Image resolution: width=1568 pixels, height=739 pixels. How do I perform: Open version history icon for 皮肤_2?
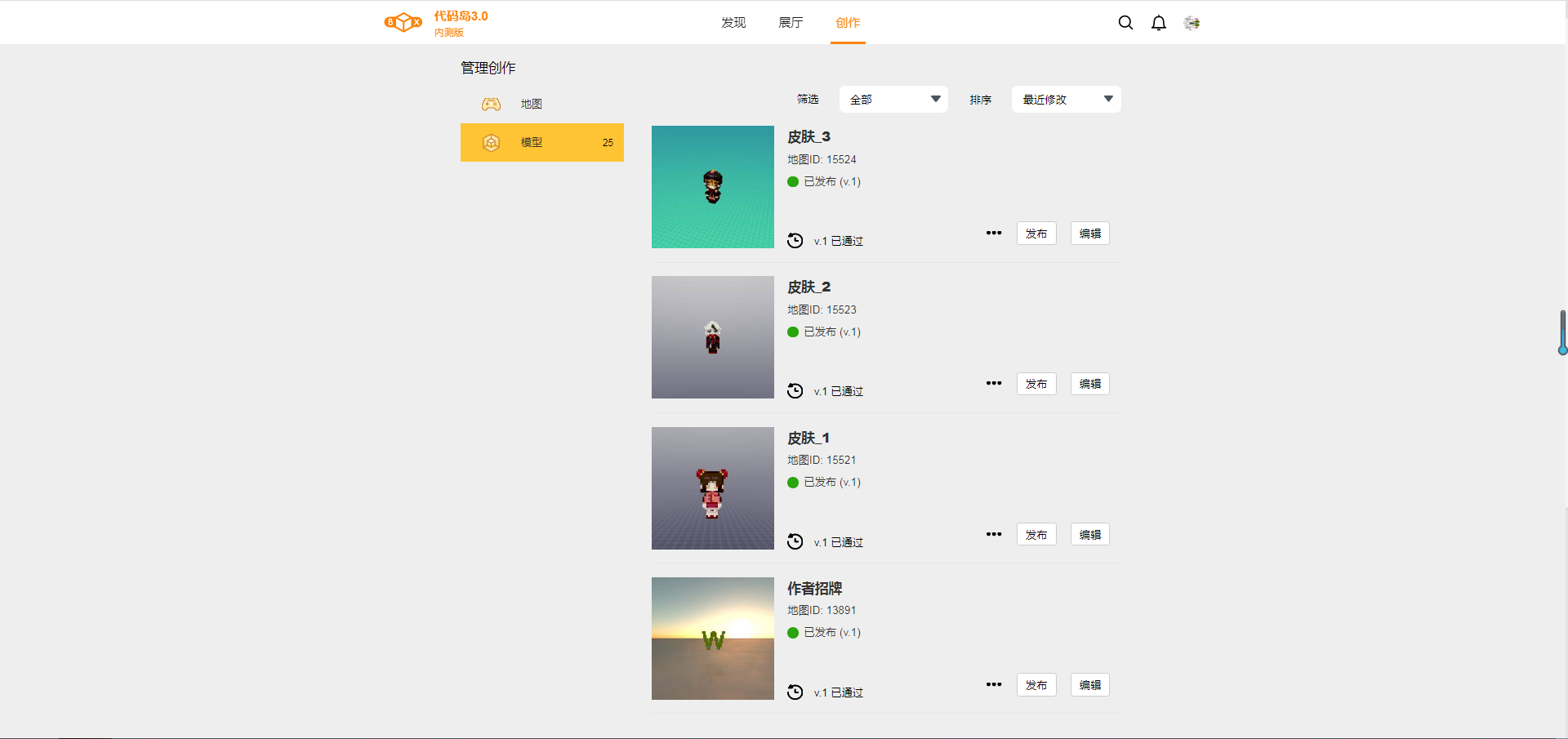coord(795,390)
